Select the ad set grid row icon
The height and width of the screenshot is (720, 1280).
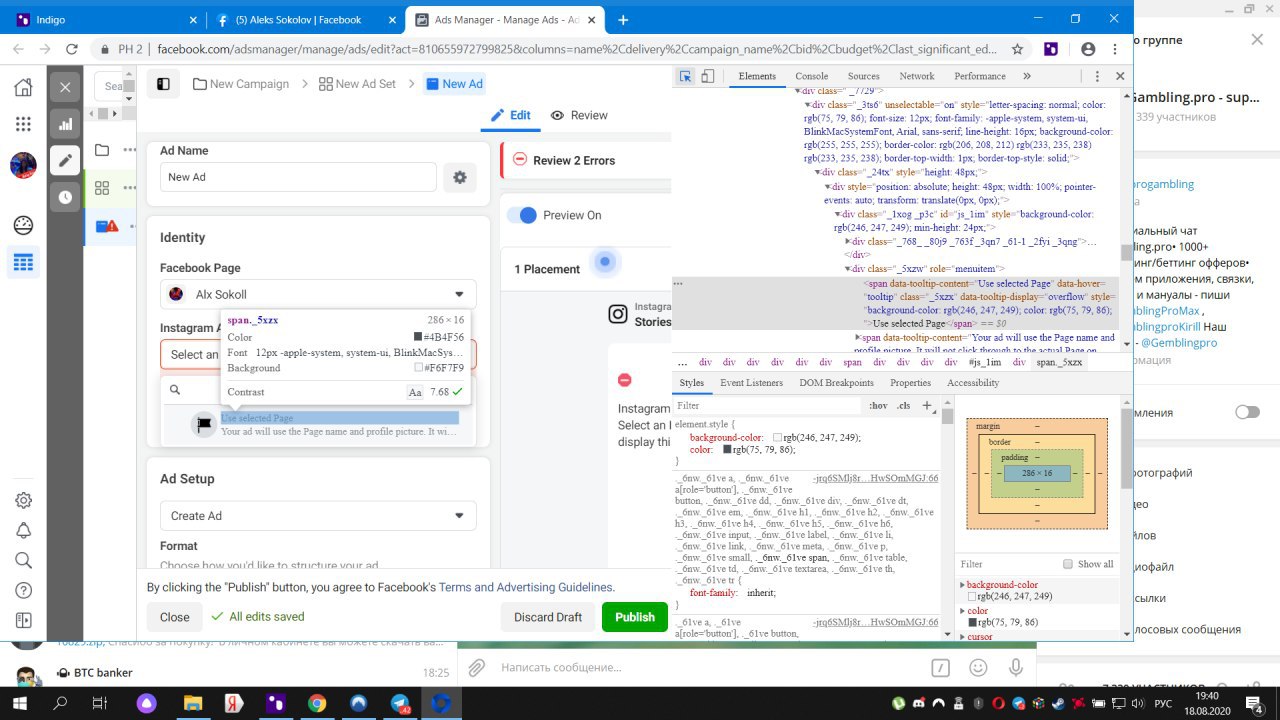(x=102, y=188)
